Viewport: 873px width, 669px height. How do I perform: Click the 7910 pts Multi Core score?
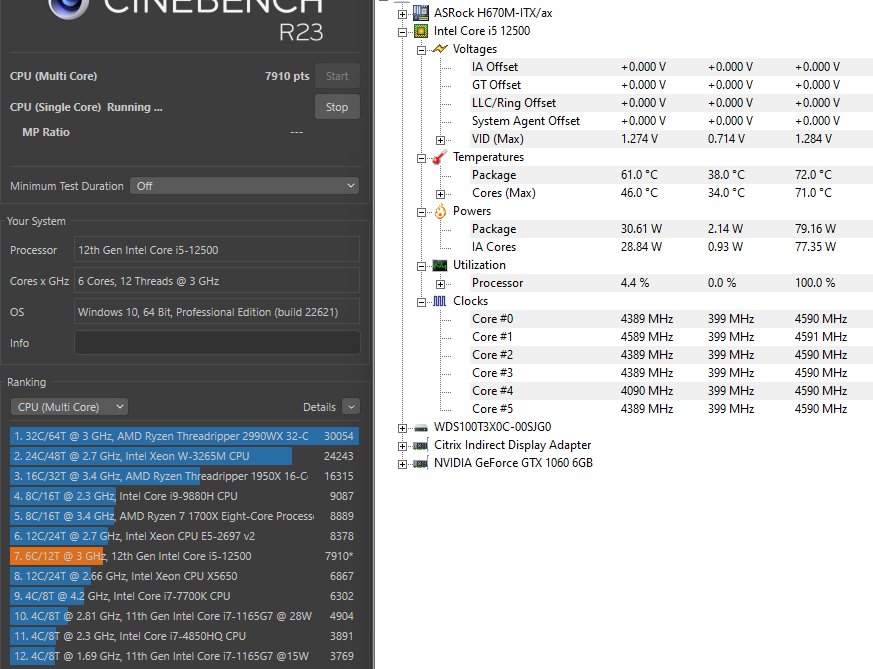pyautogui.click(x=287, y=76)
